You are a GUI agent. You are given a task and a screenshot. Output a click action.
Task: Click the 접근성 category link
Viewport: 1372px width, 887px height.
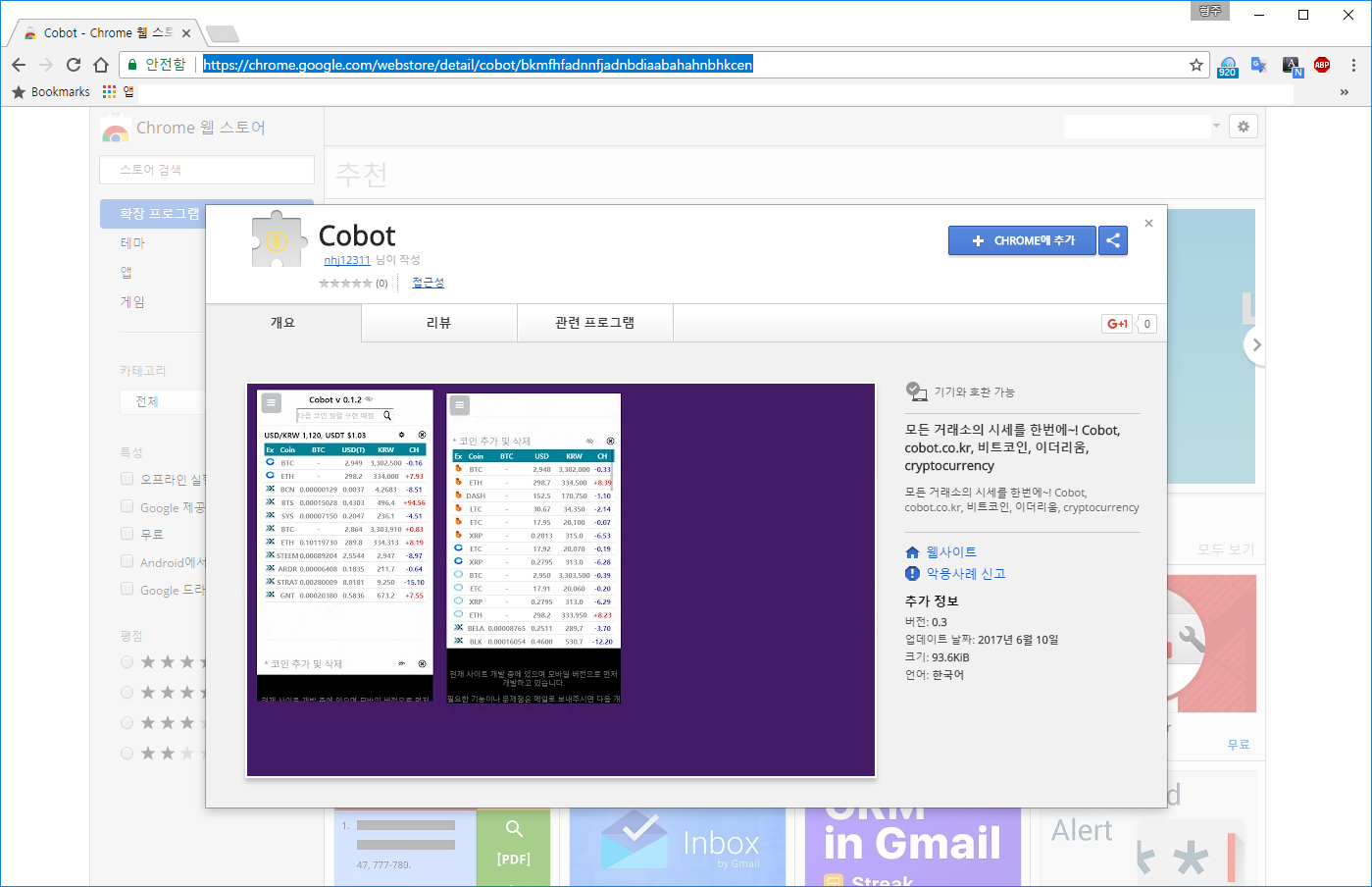pyautogui.click(x=429, y=283)
